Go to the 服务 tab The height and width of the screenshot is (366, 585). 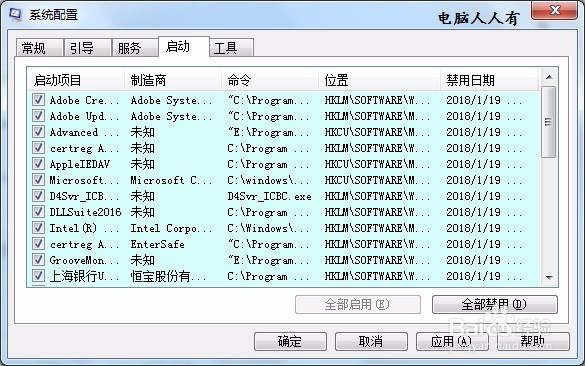coord(135,48)
